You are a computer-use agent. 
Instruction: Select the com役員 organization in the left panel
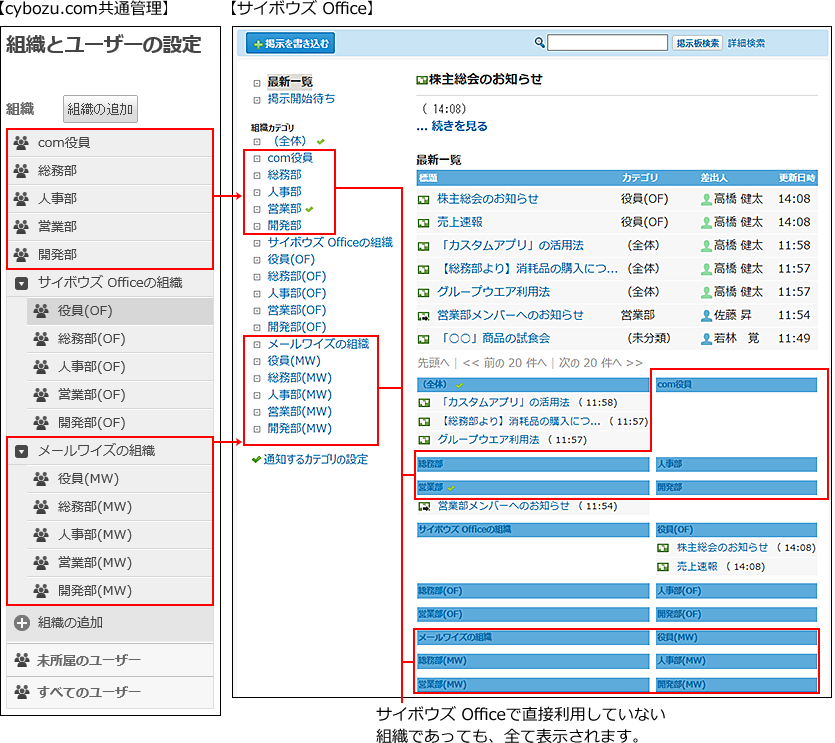click(110, 143)
